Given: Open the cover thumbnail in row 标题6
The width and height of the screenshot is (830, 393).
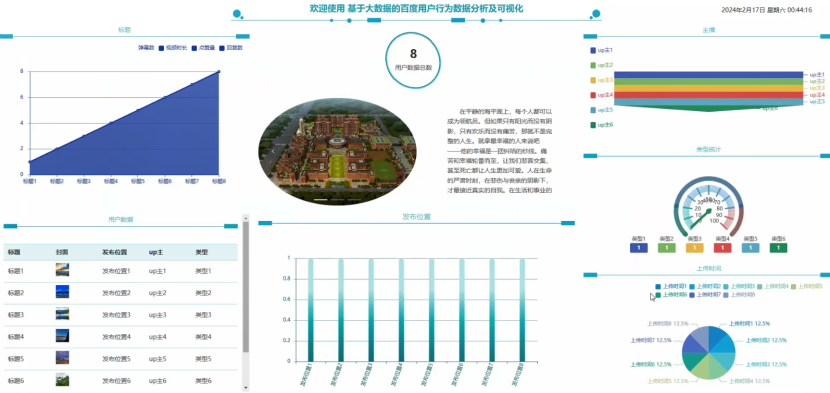Looking at the screenshot, I should (x=62, y=380).
